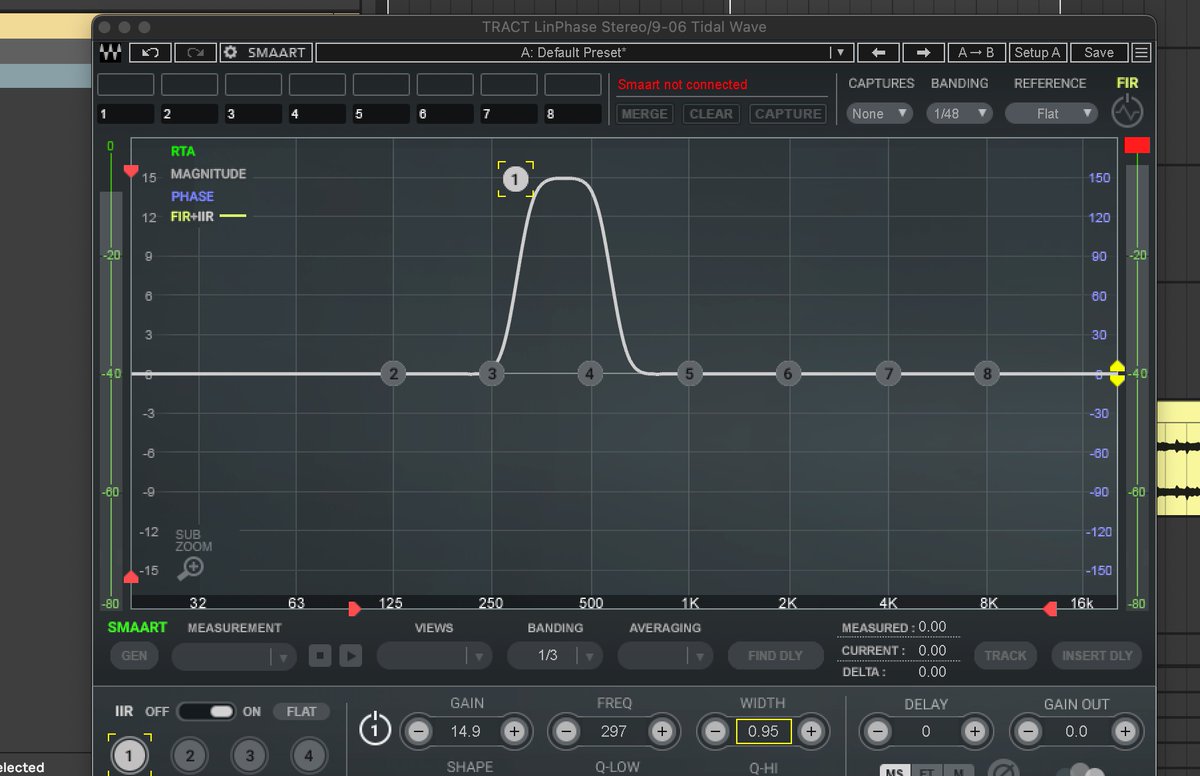
Task: Open the CAPTURES None dropdown
Action: tap(880, 114)
